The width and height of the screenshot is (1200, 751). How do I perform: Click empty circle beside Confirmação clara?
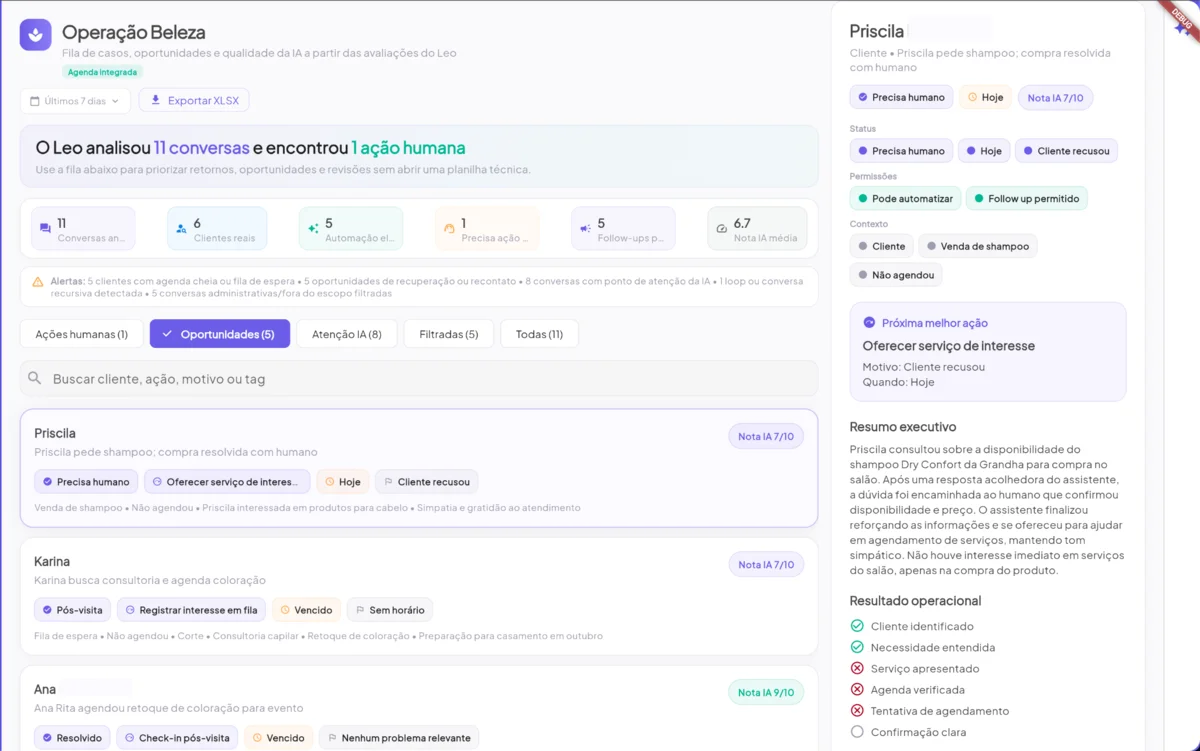point(857,732)
